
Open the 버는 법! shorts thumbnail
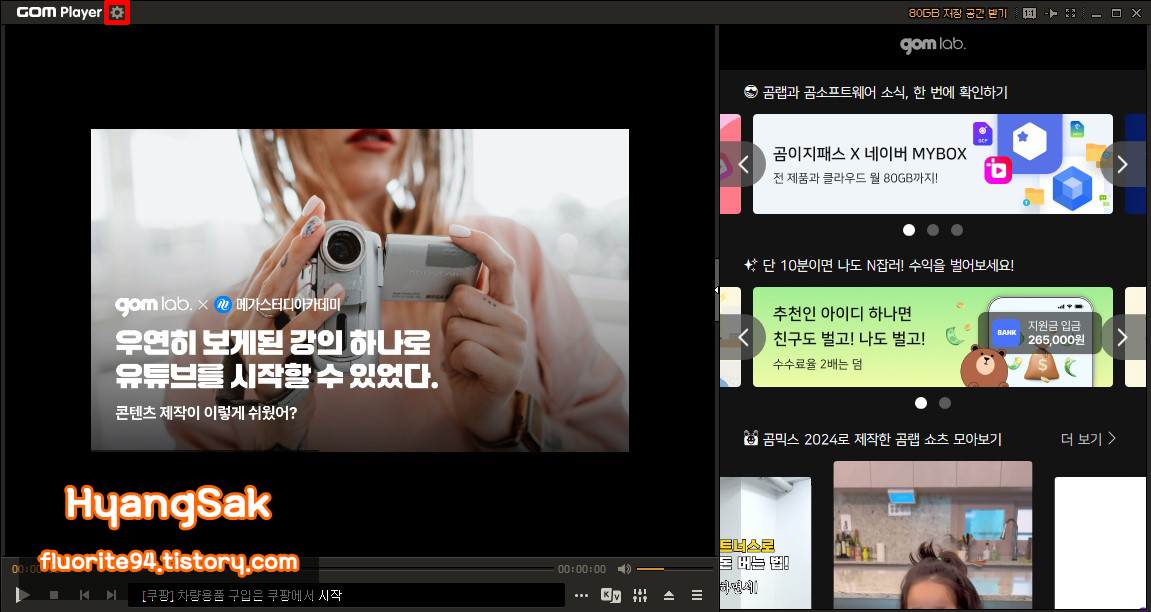[x=766, y=543]
